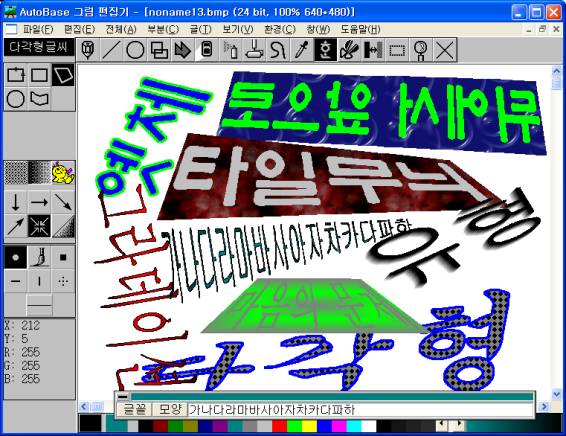Choose the spray can tool
Image resolution: width=566 pixels, height=436 pixels.
[231, 50]
